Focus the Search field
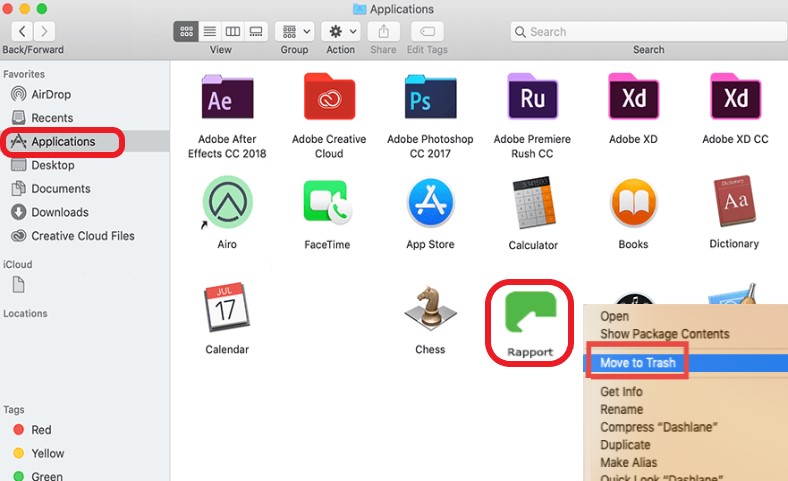The width and height of the screenshot is (788, 481). tap(648, 32)
